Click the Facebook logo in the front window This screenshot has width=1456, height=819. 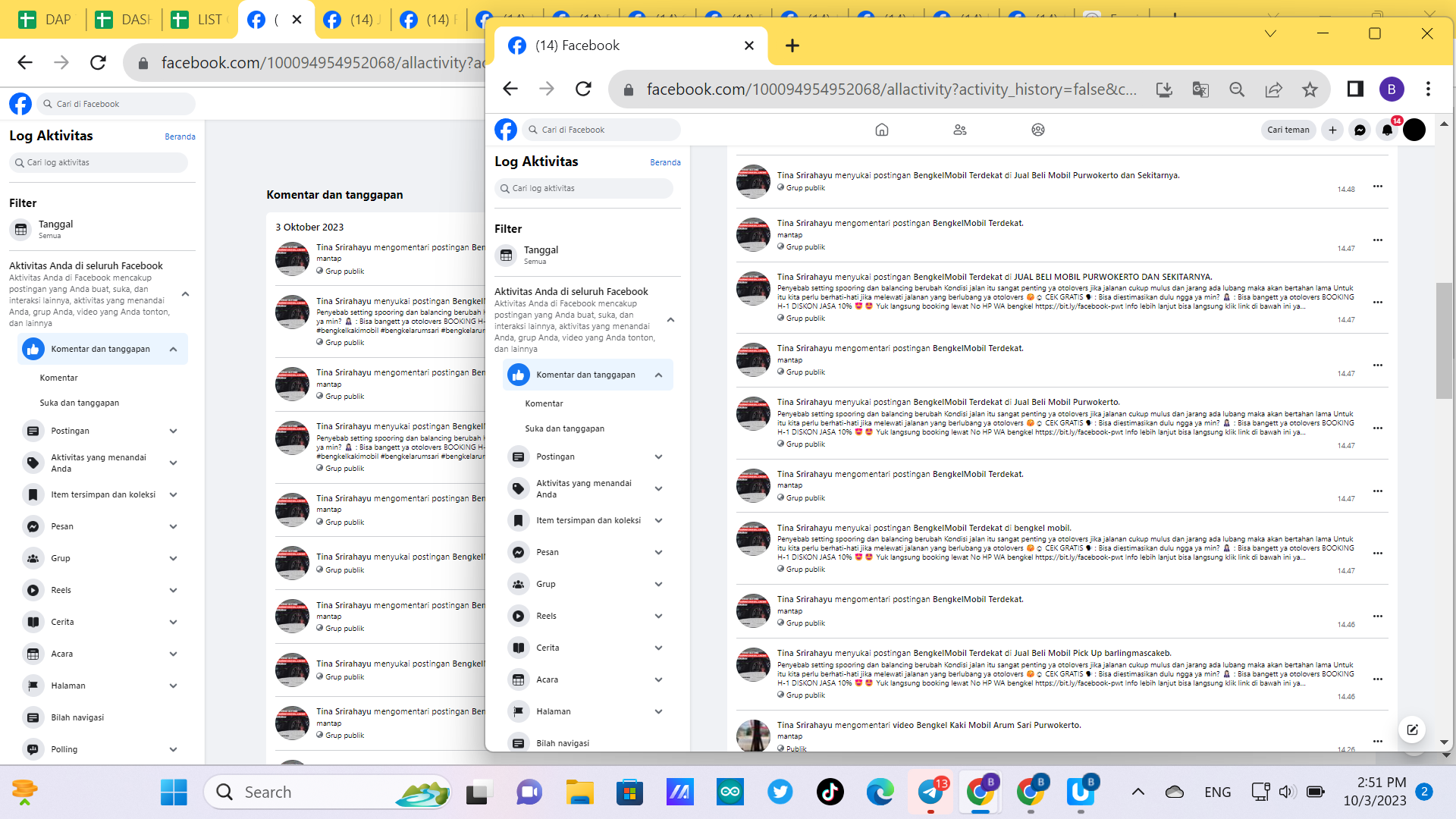(x=506, y=130)
